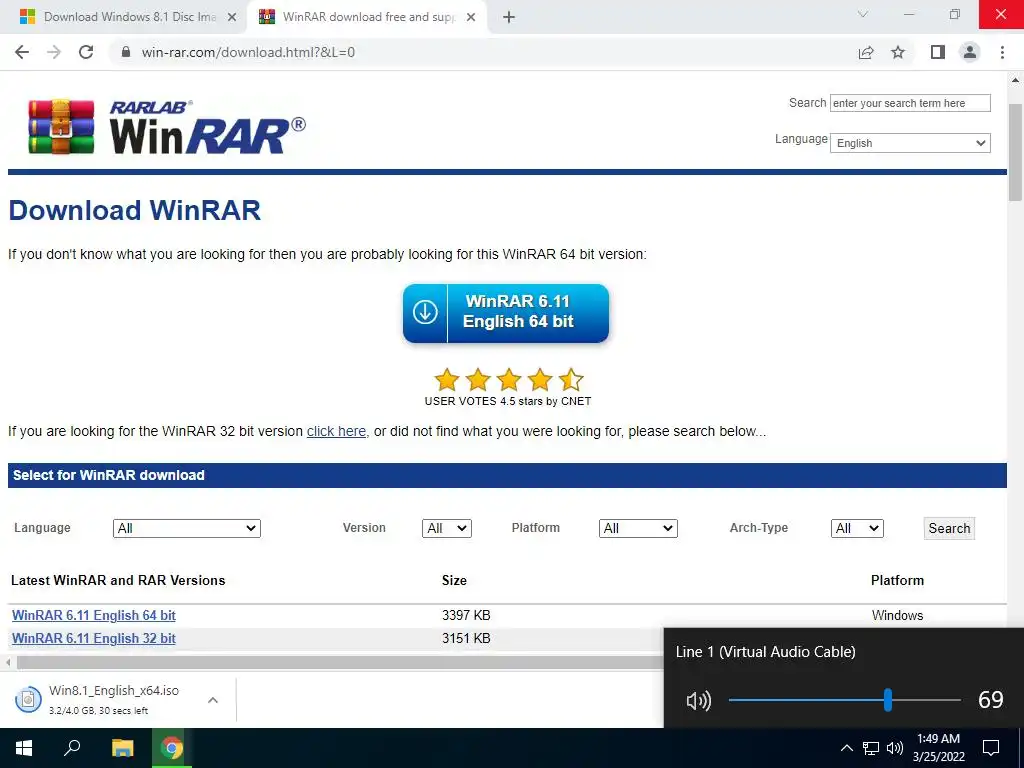Click Chrome icon on taskbar
Screen dimensions: 1024x768
(172, 748)
